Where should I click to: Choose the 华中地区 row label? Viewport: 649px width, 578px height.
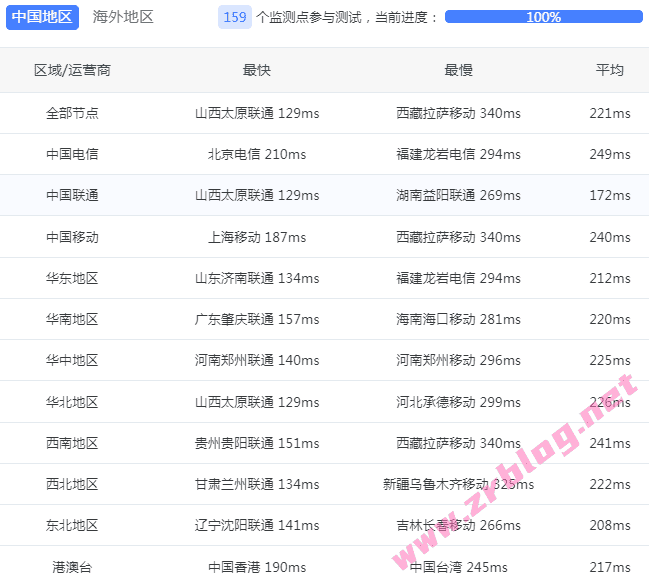72,360
